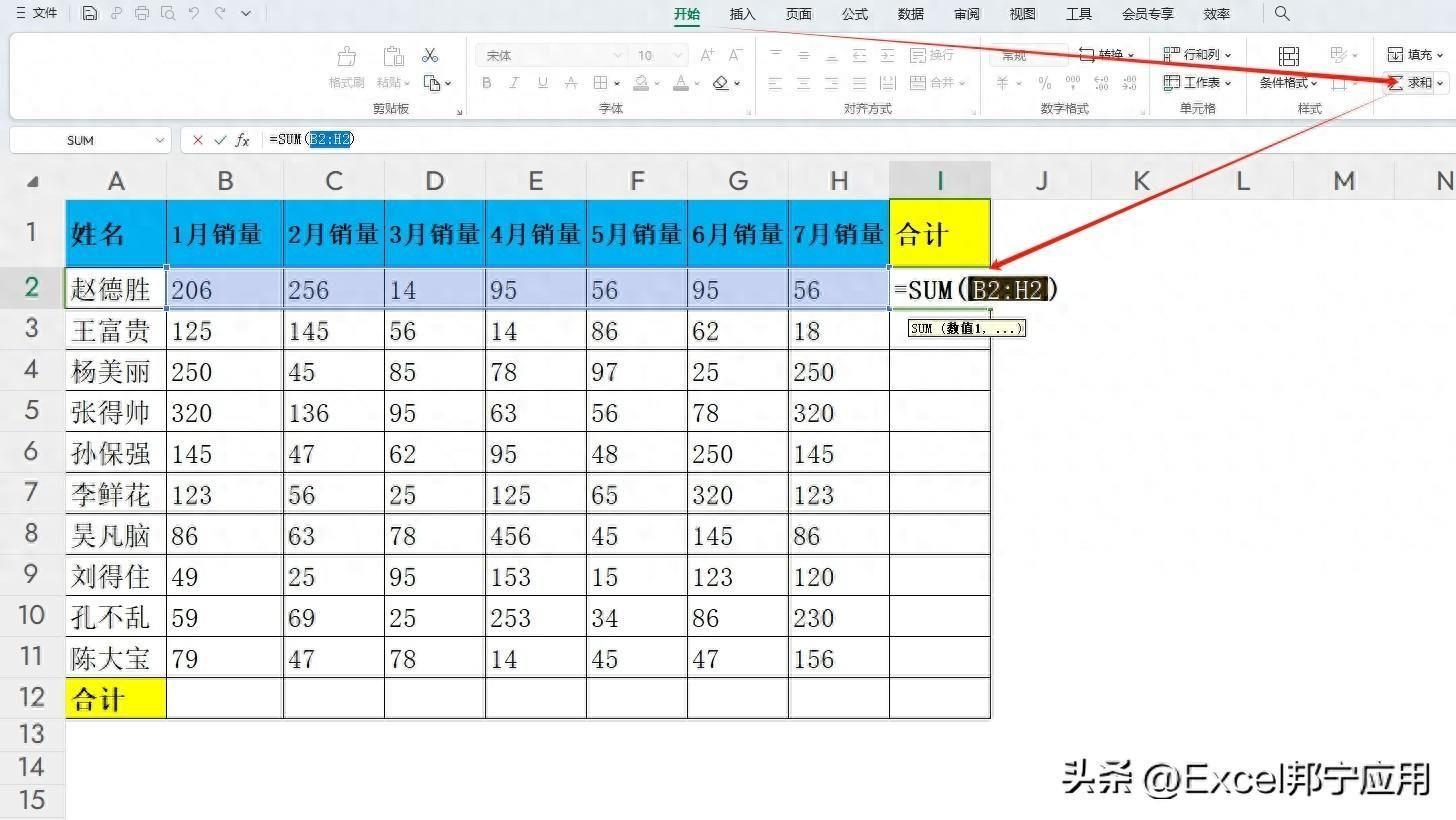Click the center horizontal align icon
Viewport: 1456px width, 820px height.
pos(803,83)
